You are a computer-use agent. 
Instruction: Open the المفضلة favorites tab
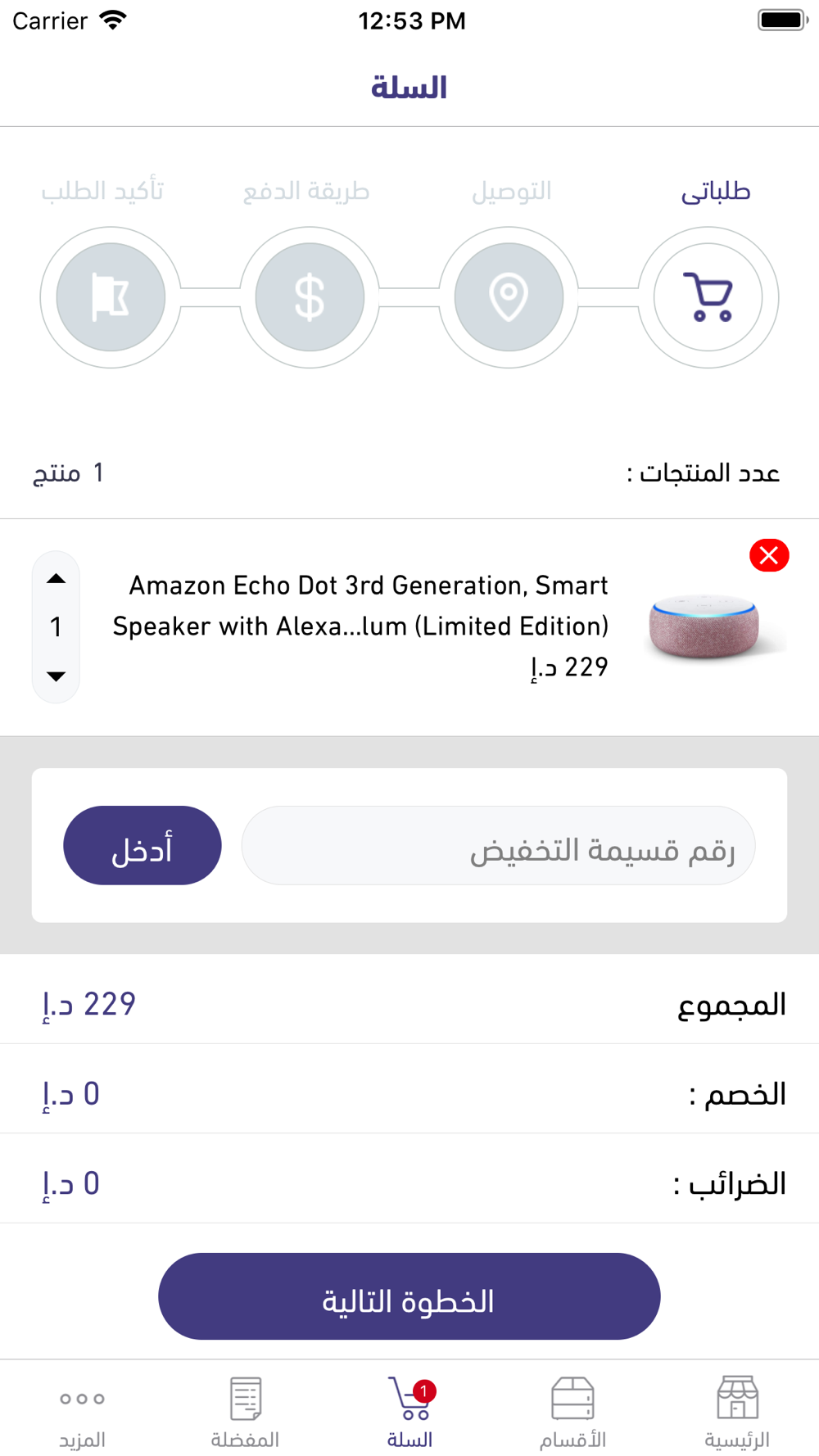point(246,1413)
